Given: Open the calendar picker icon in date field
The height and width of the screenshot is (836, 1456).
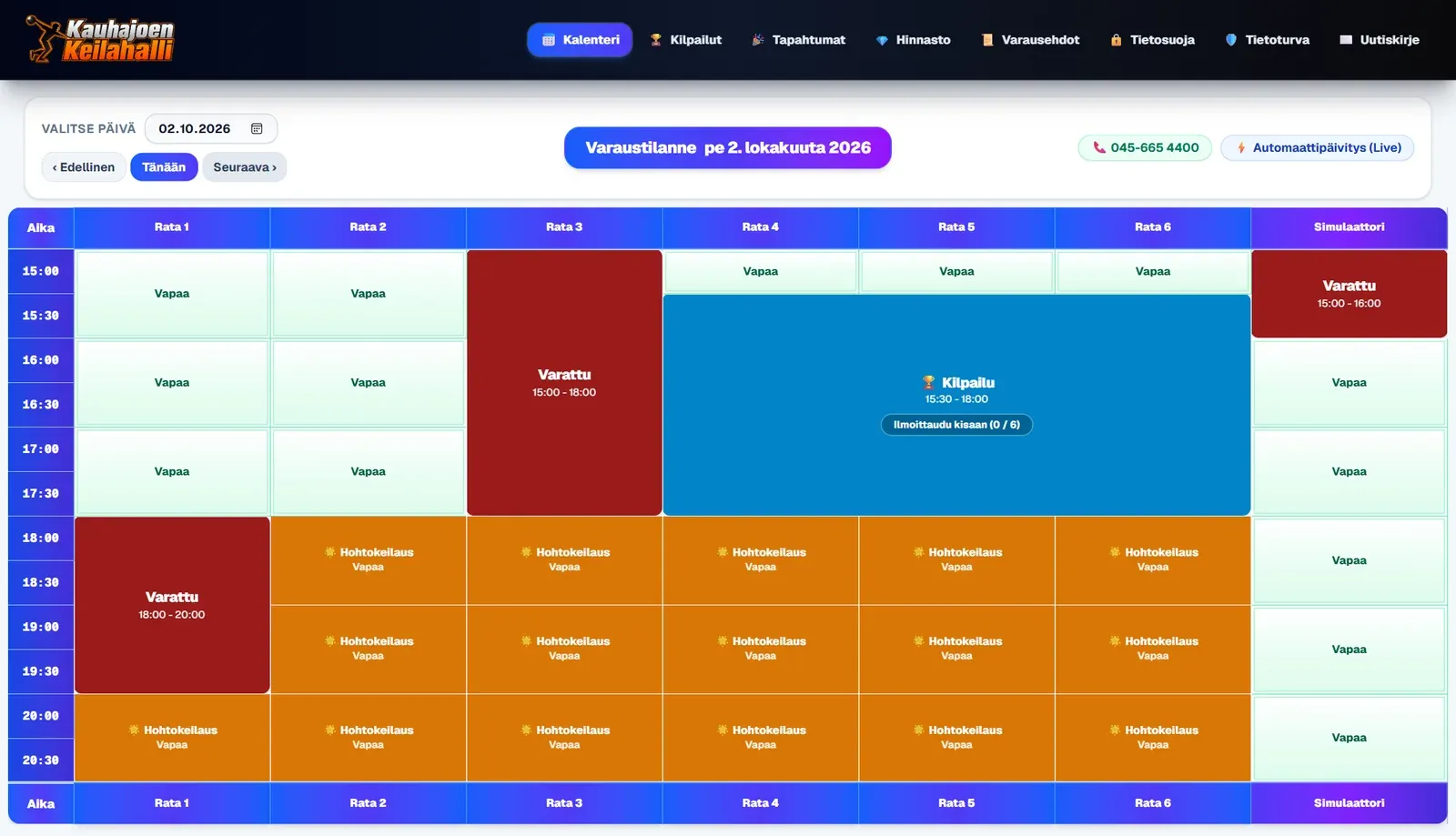Looking at the screenshot, I should tap(257, 129).
